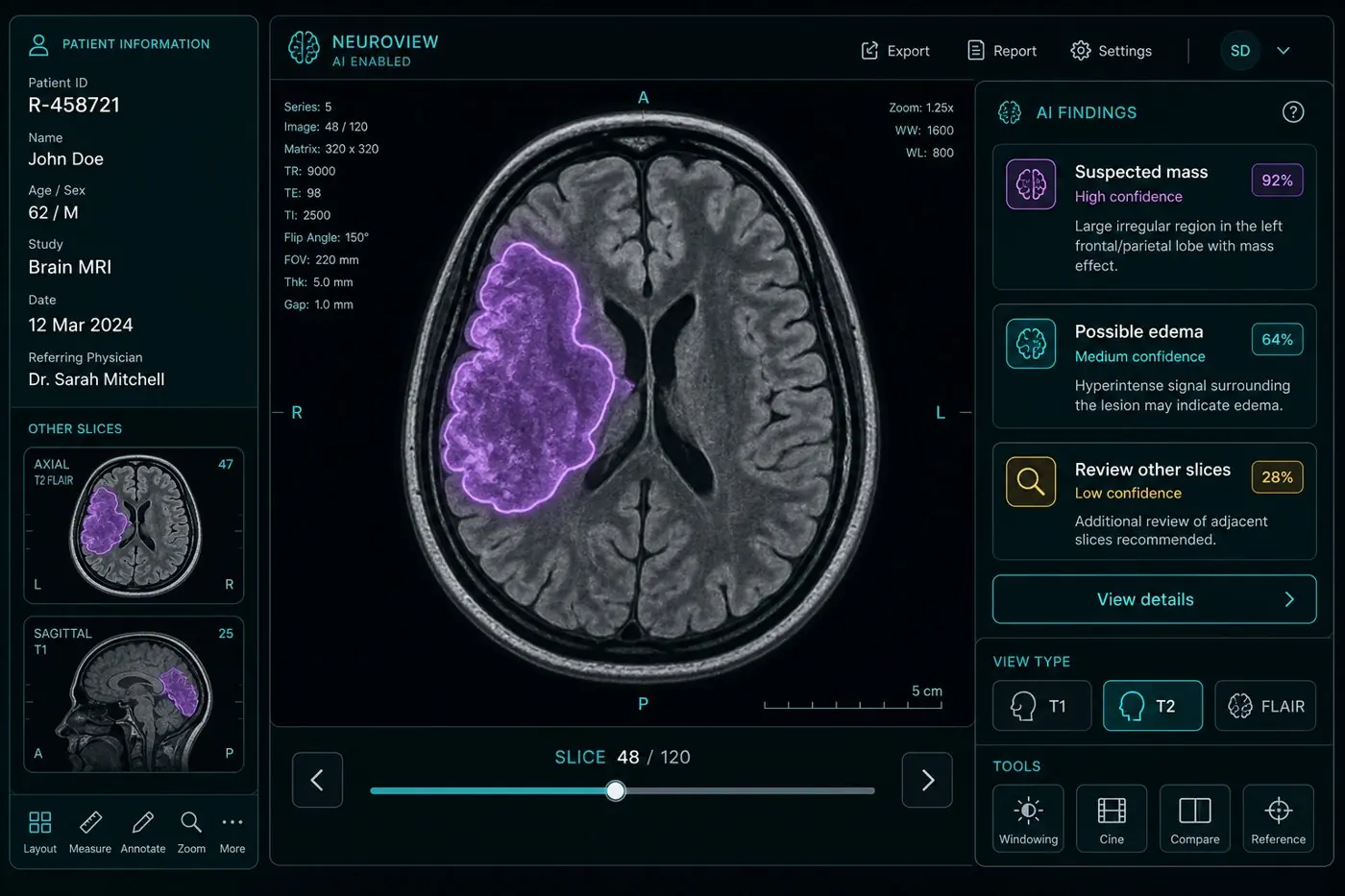Open the Review other slices finding
1345x896 pixels.
(x=1154, y=500)
